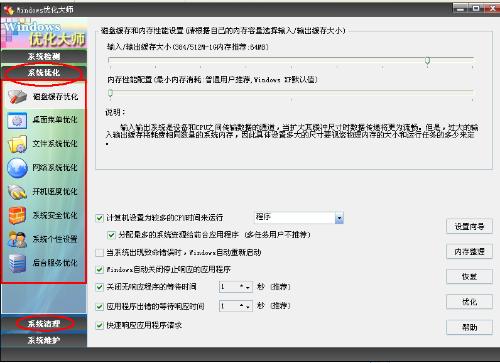The height and width of the screenshot is (363, 500).
Task: Click the 输入/输出缓存大小 slider handle
Action: (427, 61)
